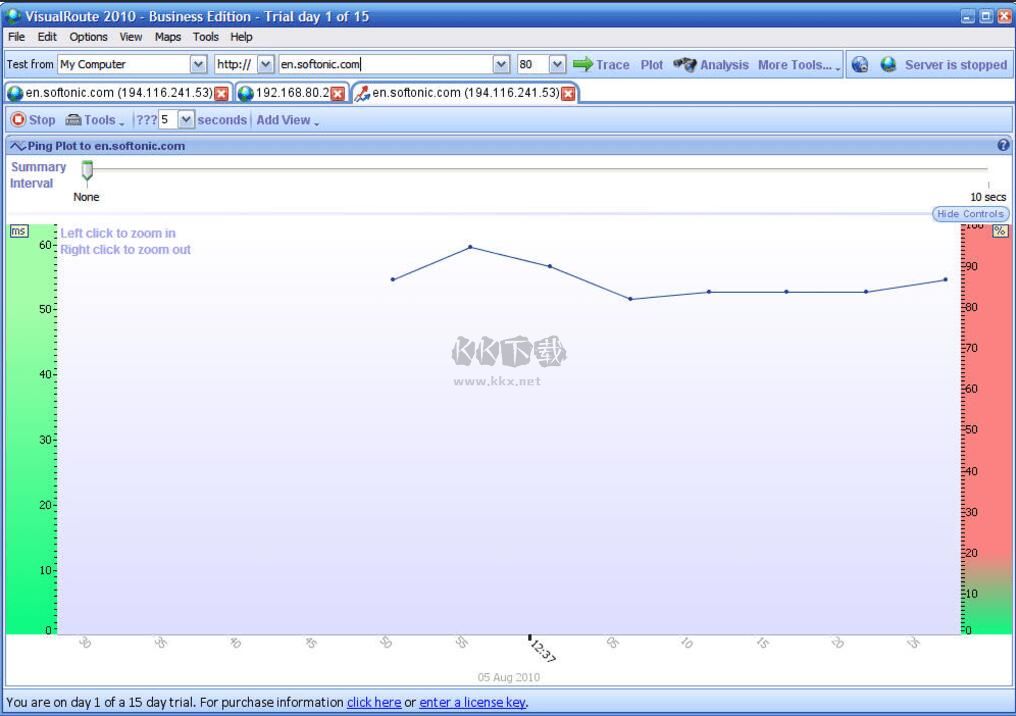Open the http:// protocol dropdown
Image resolution: width=1016 pixels, height=716 pixels.
click(x=265, y=65)
